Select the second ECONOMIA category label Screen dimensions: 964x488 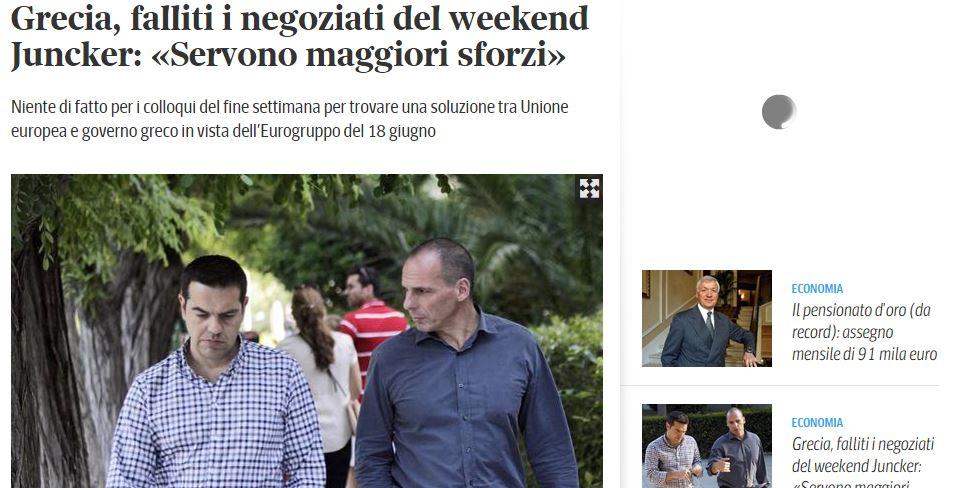[817, 422]
